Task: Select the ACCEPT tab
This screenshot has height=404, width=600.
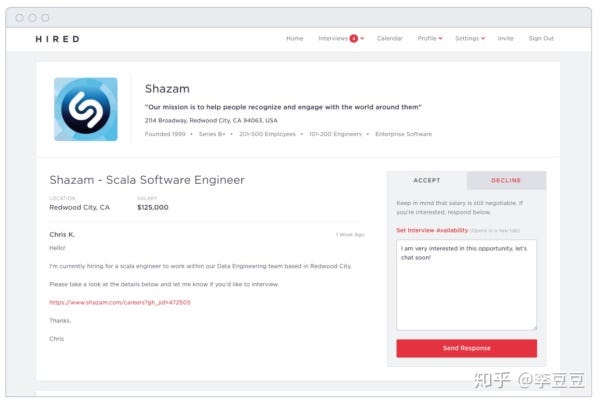Action: pos(427,180)
